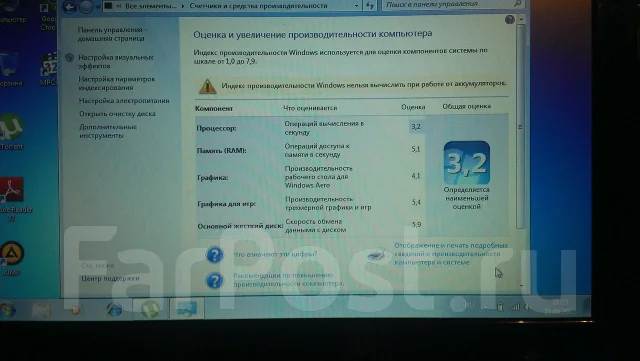Click RAM score 5,1 cell
Screen dimensions: 640x361
click(416, 149)
